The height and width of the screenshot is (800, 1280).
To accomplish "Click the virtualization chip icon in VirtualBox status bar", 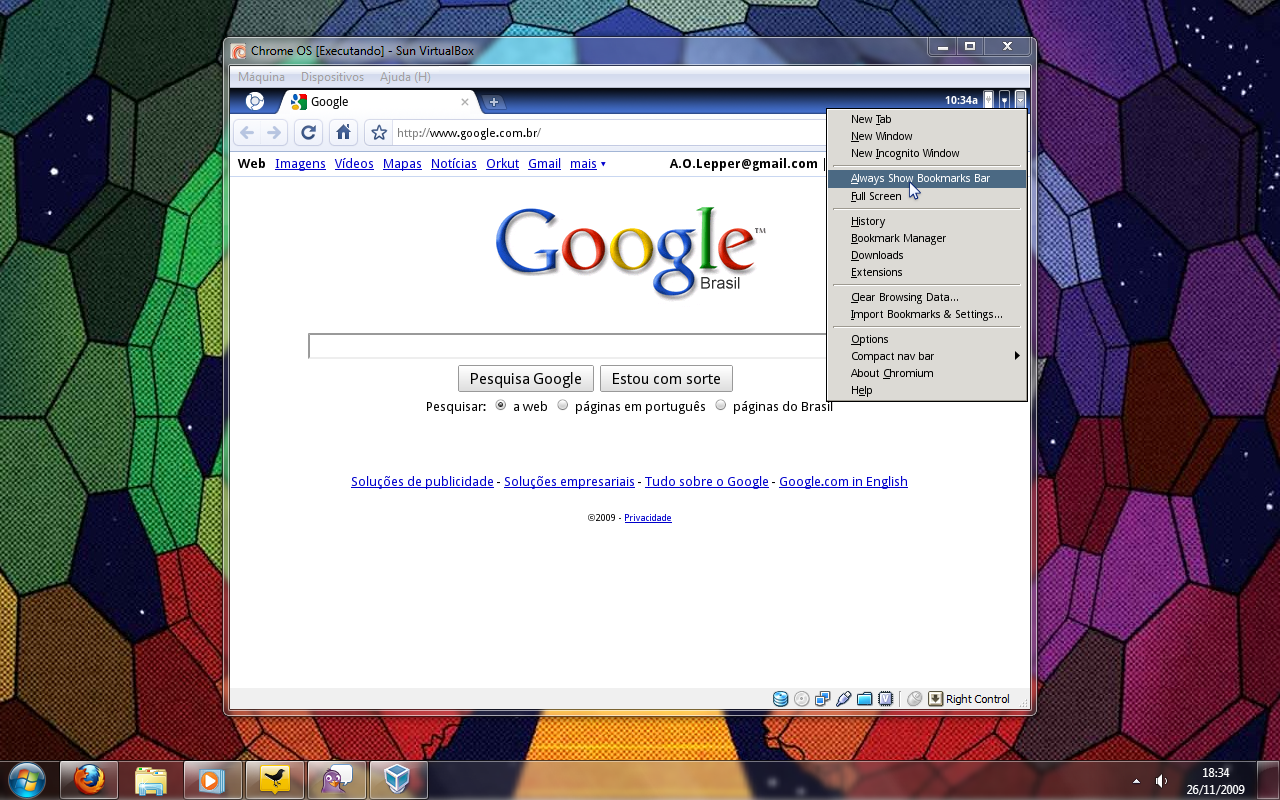I will (886, 699).
